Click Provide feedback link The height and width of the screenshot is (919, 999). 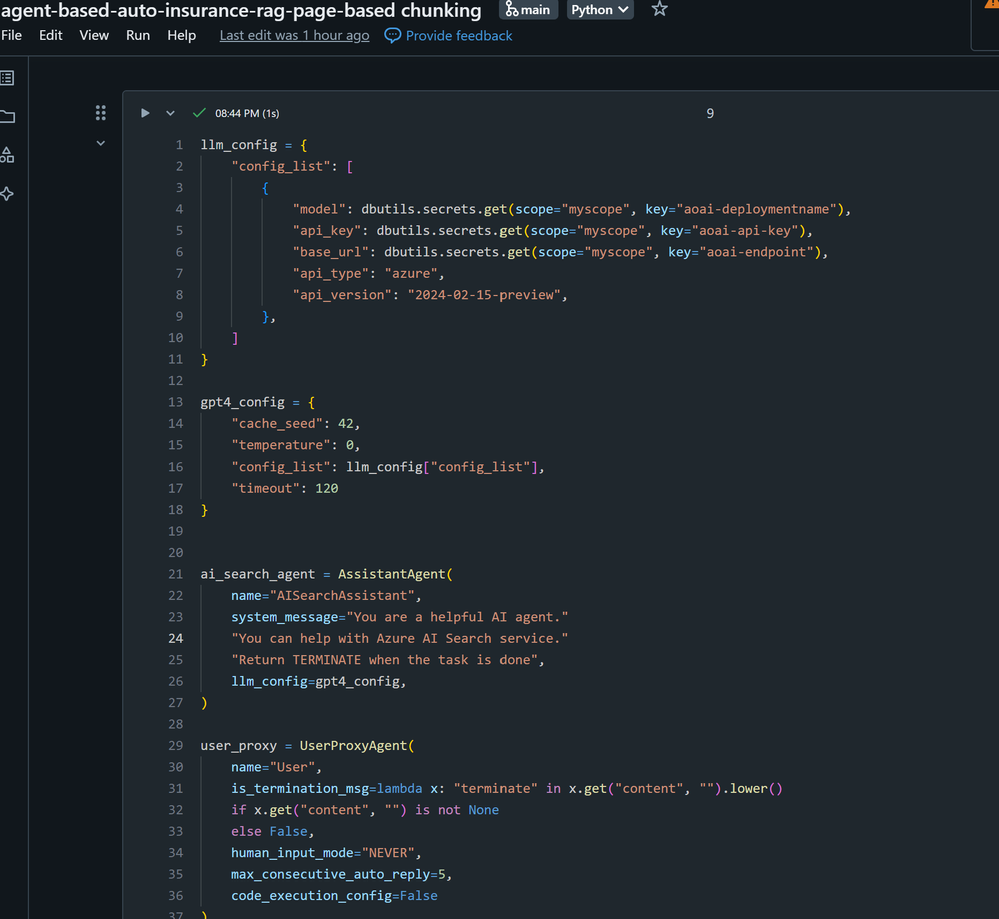pyautogui.click(x=449, y=36)
